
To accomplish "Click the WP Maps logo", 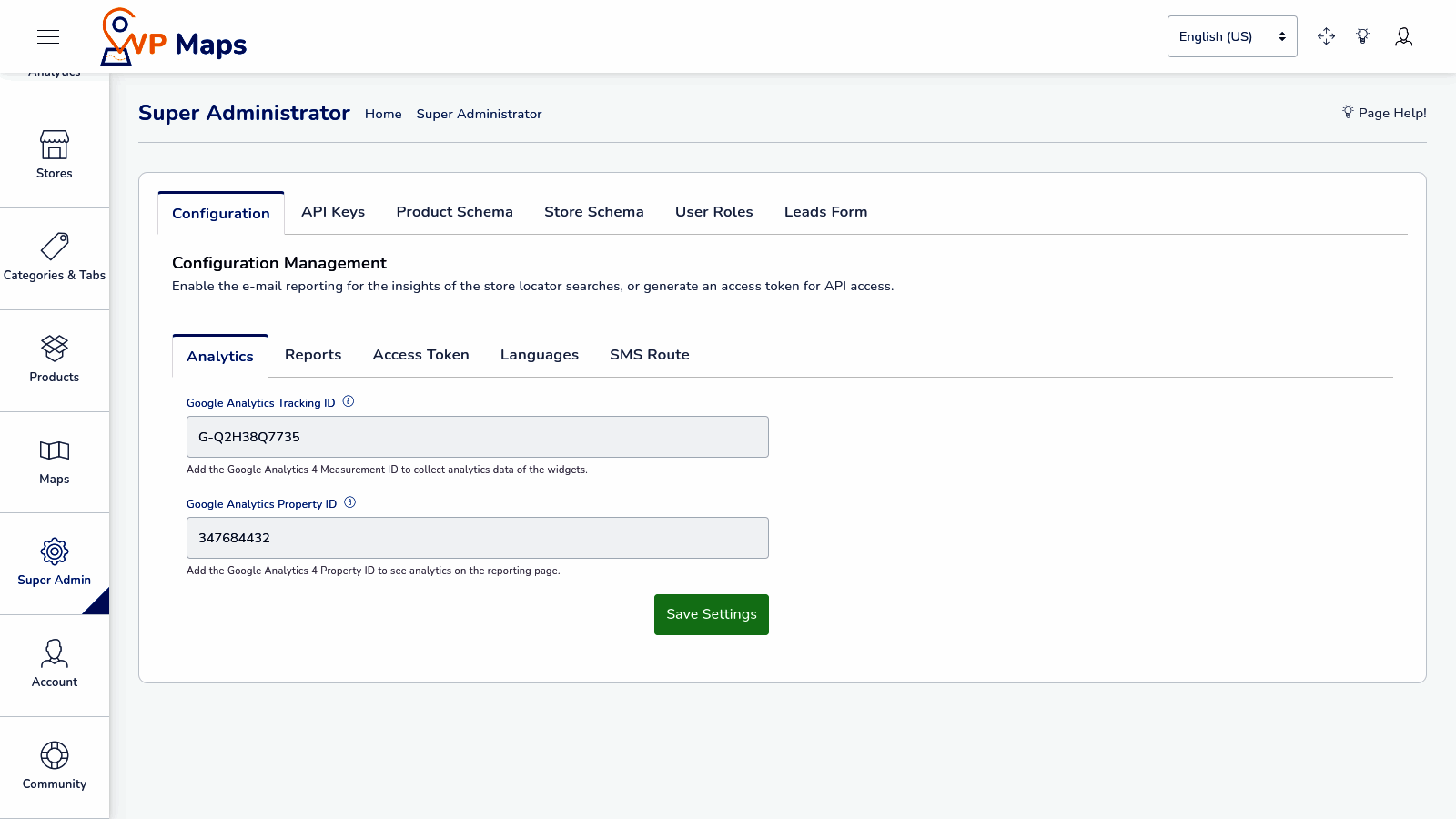I will coord(174,38).
